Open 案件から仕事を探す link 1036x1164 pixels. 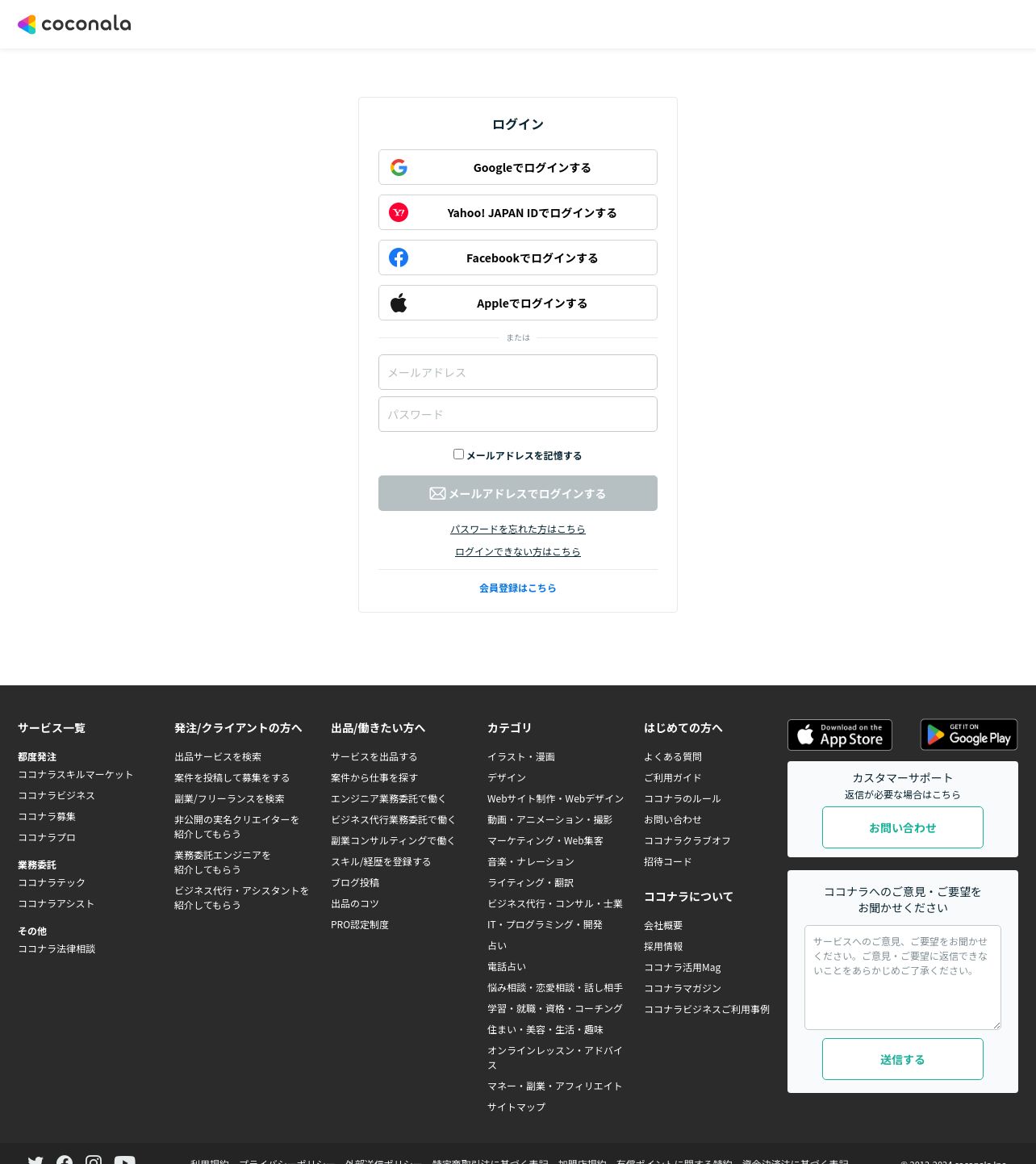[x=374, y=778]
